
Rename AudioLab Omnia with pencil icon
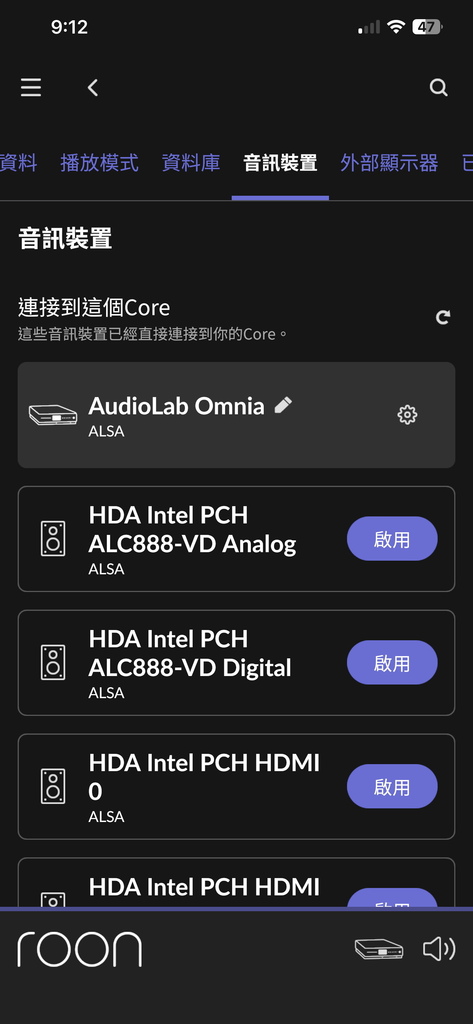click(283, 405)
